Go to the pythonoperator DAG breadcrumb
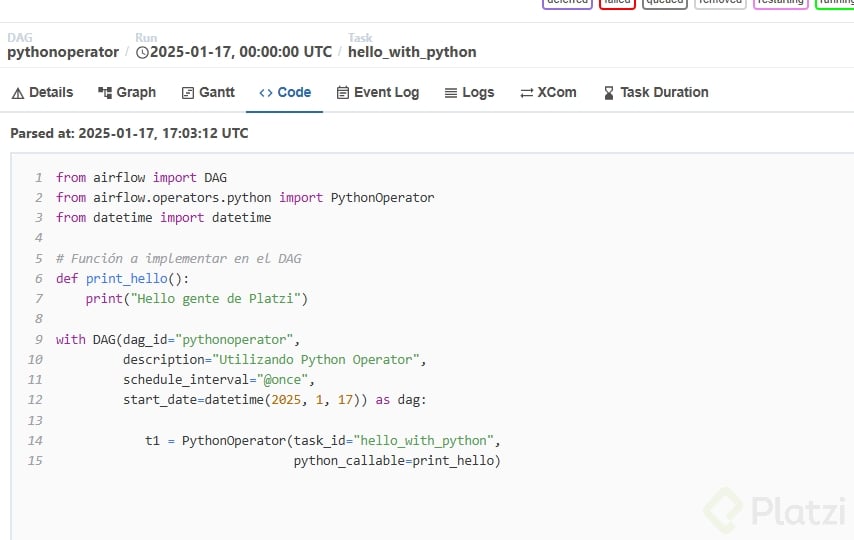Viewport: 854px width, 540px height. pos(63,52)
